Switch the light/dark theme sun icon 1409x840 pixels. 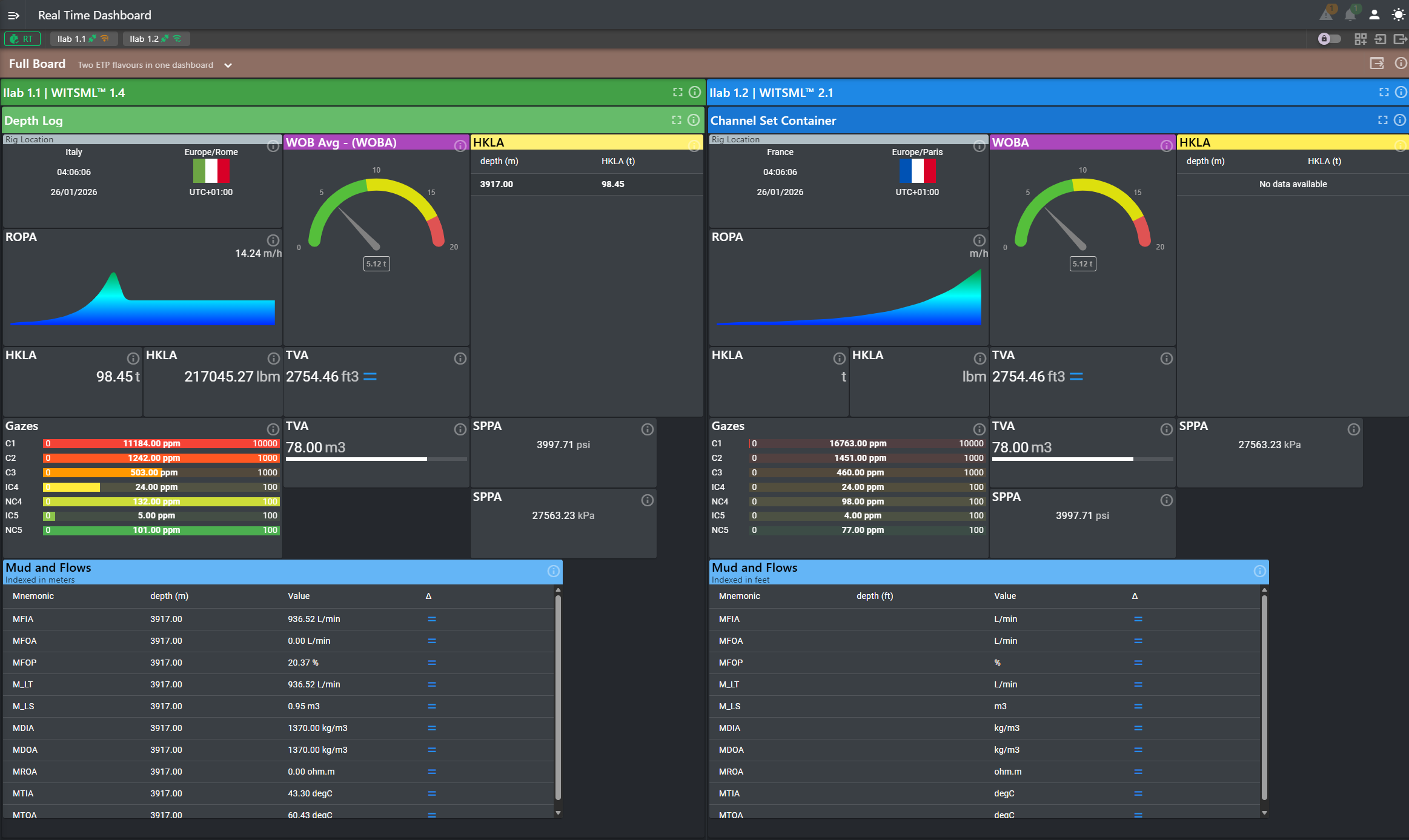(1399, 15)
